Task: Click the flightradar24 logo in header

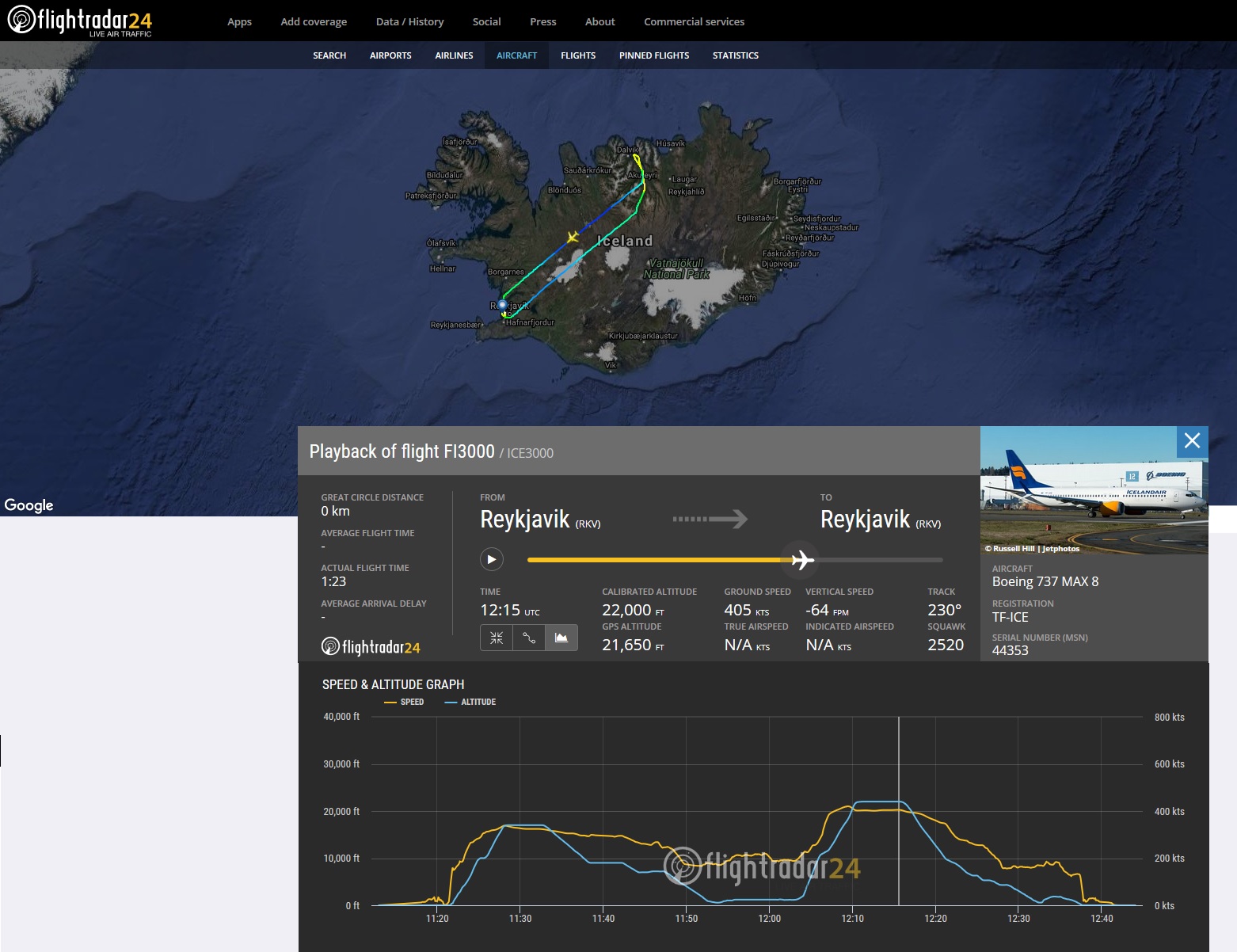Action: click(x=79, y=21)
